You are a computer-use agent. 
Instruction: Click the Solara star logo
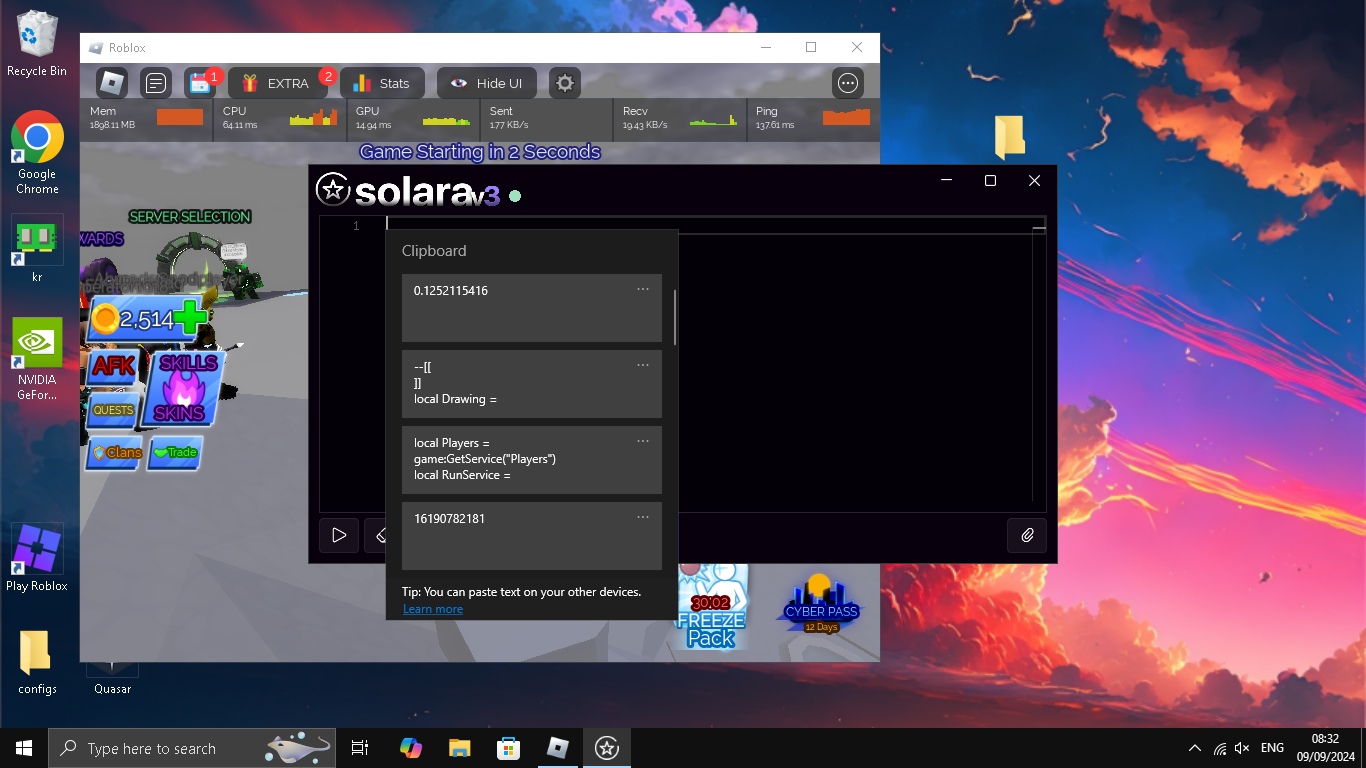(x=332, y=190)
